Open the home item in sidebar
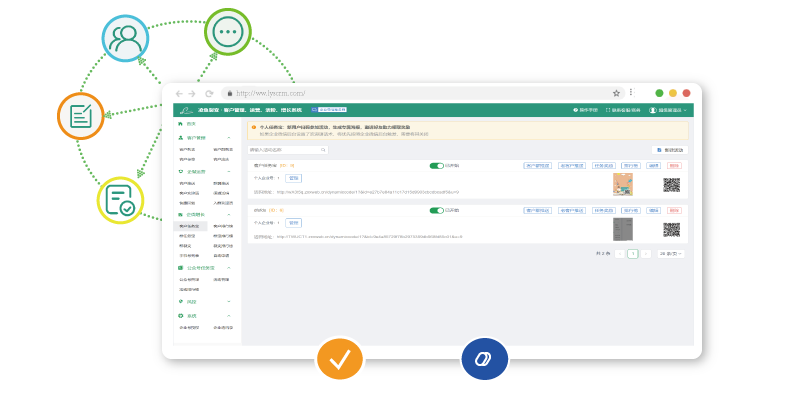This screenshot has width=800, height=400. point(190,123)
